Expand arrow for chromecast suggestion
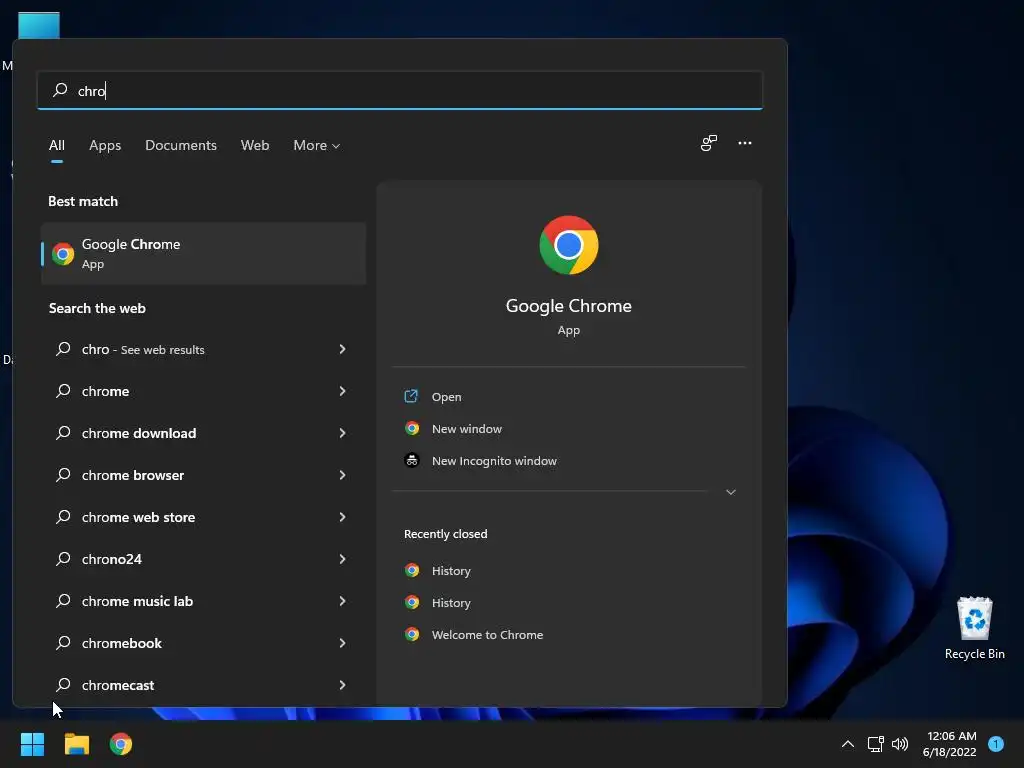Image resolution: width=1024 pixels, height=768 pixels. pos(342,685)
